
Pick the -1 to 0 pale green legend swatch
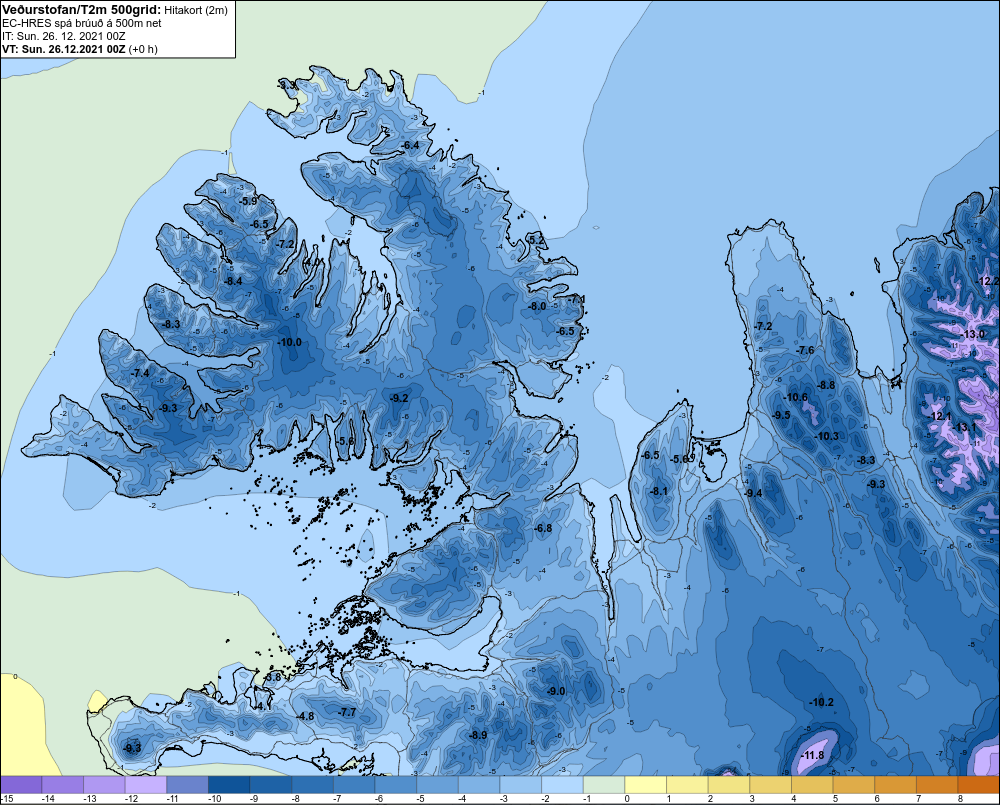[603, 785]
